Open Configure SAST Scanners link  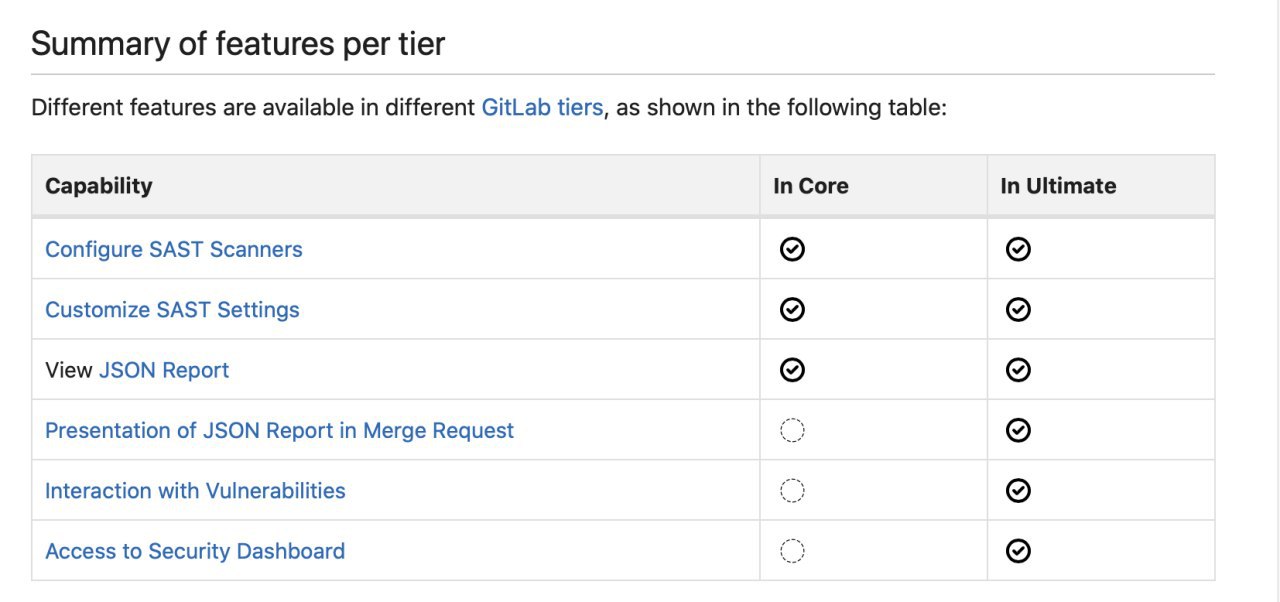[x=174, y=249]
